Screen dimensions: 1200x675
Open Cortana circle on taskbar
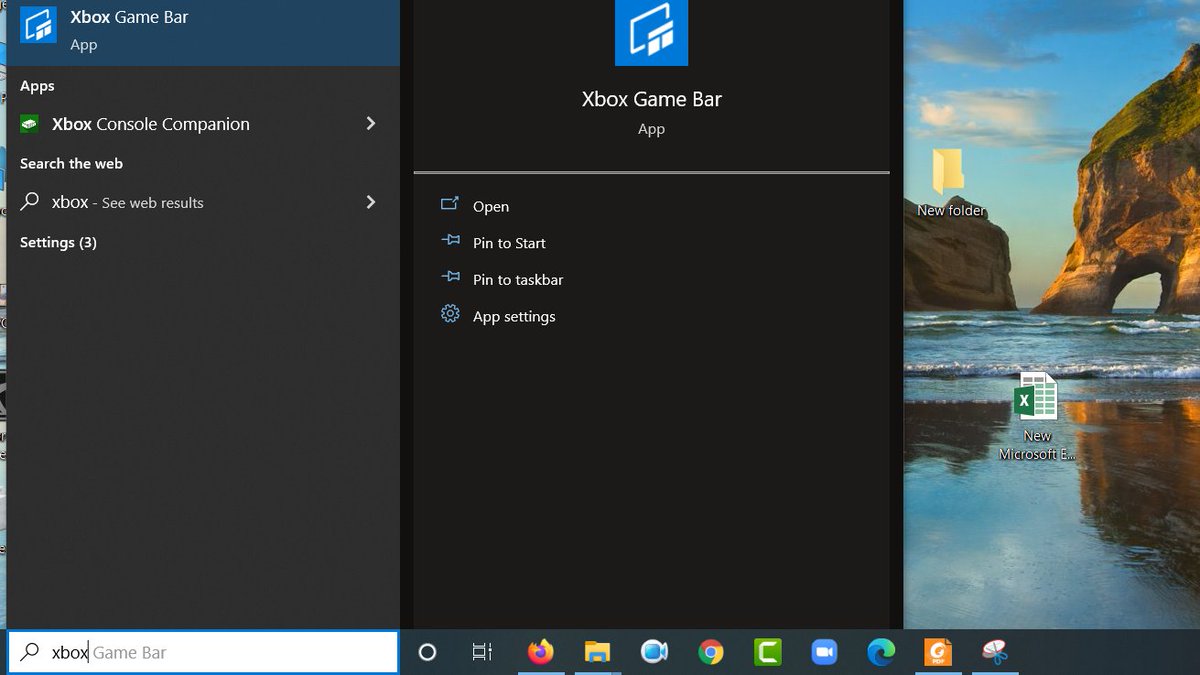point(427,652)
